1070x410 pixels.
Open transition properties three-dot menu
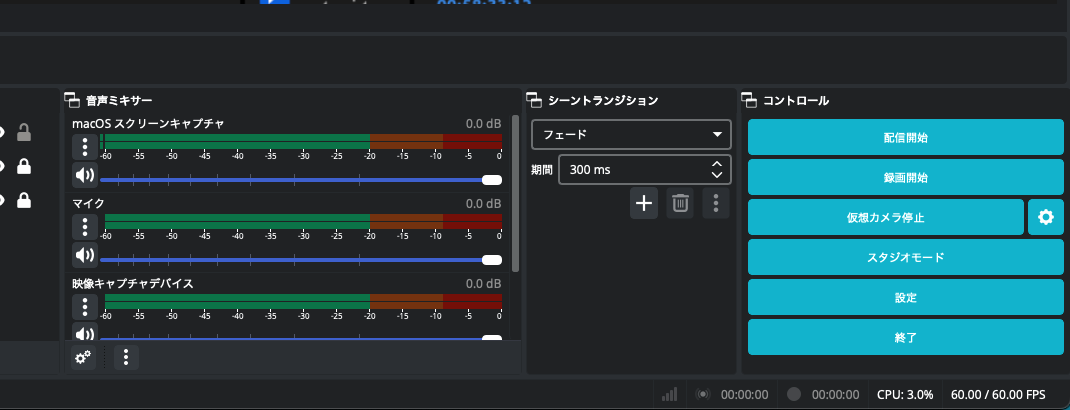716,203
